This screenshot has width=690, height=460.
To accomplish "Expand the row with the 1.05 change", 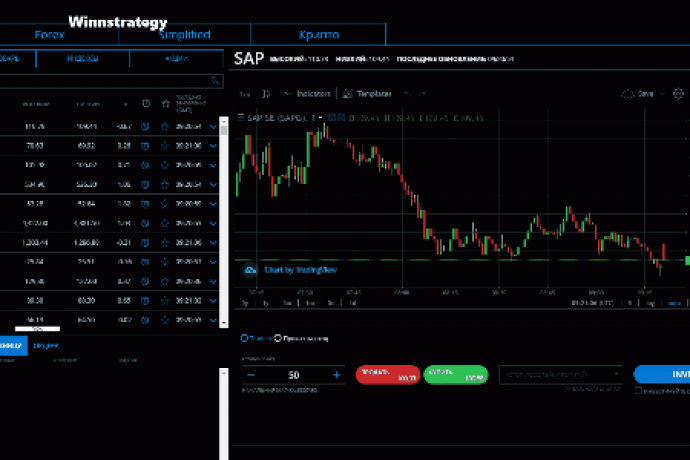I will tap(213, 184).
